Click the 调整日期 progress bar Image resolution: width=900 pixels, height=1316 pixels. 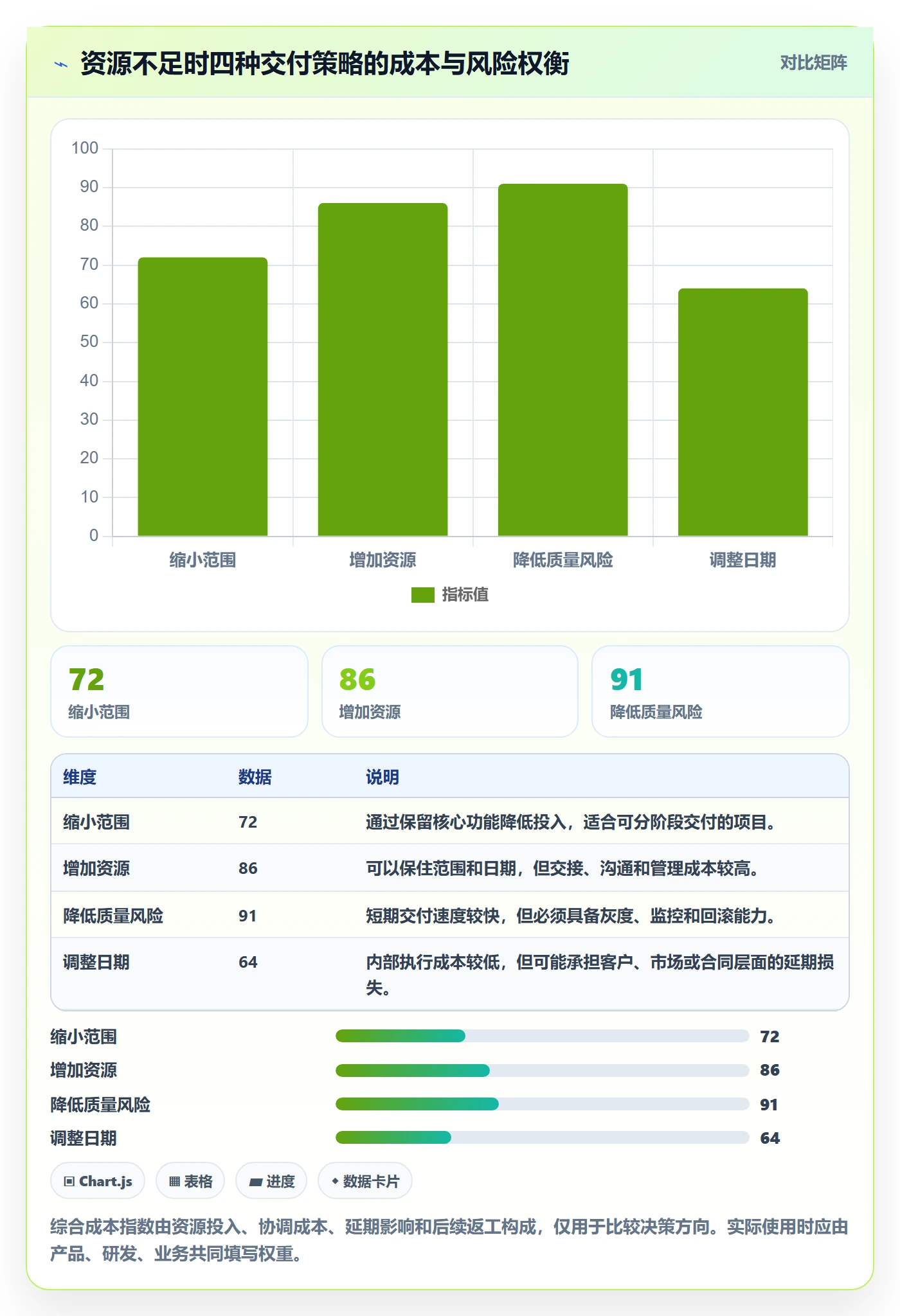(542, 1137)
